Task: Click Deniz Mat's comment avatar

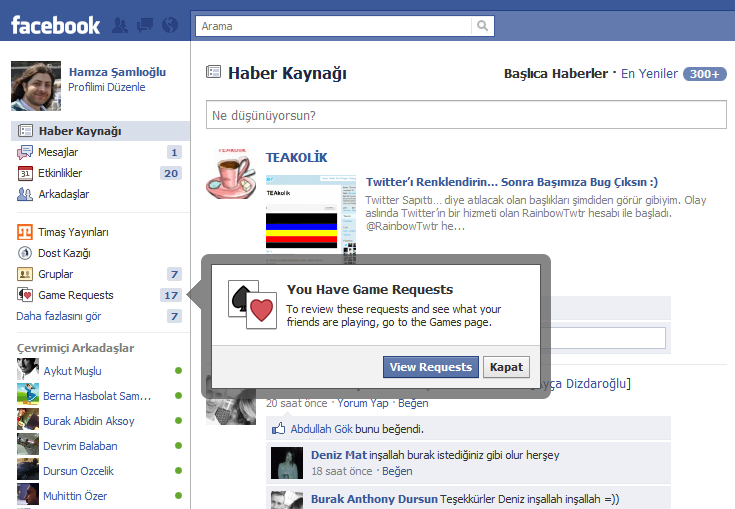Action: [x=287, y=463]
